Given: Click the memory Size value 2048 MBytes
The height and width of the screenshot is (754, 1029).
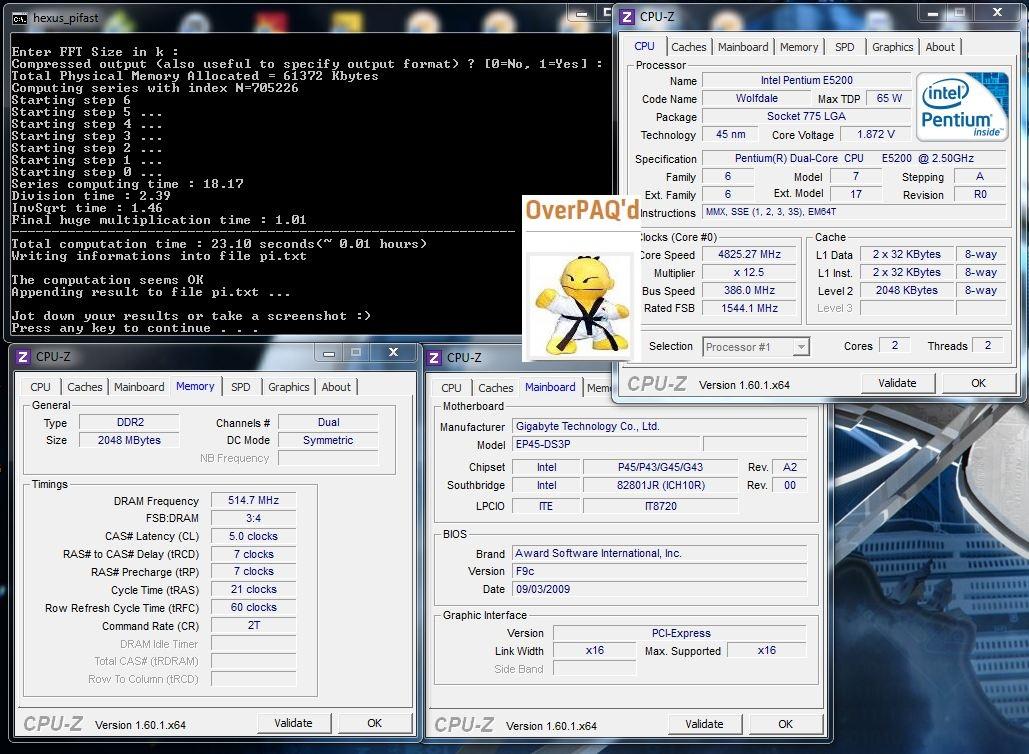Looking at the screenshot, I should tap(130, 440).
